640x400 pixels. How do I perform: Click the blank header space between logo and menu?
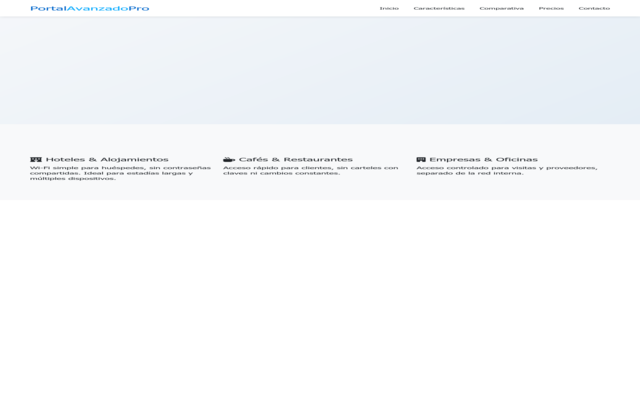click(260, 8)
